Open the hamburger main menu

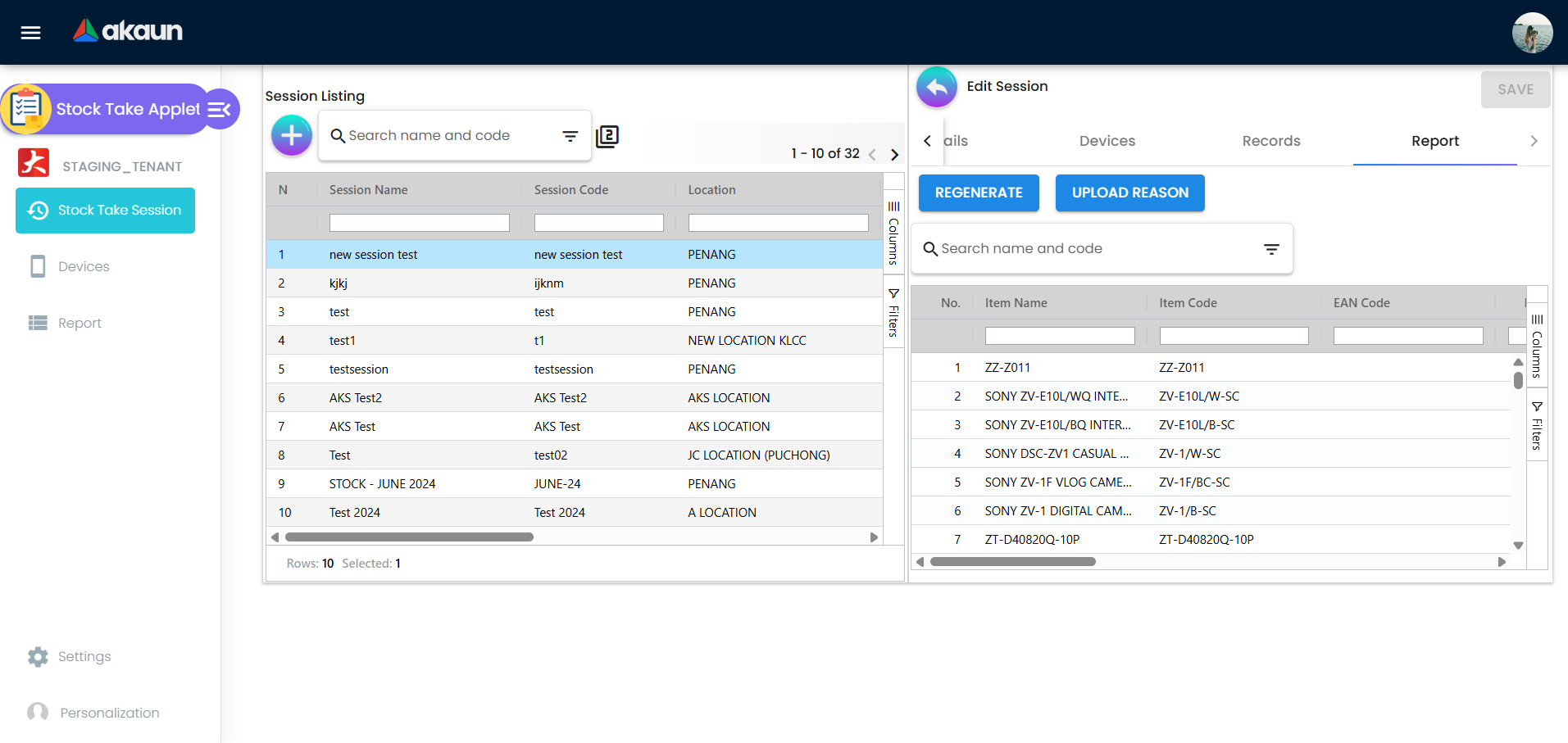[31, 33]
